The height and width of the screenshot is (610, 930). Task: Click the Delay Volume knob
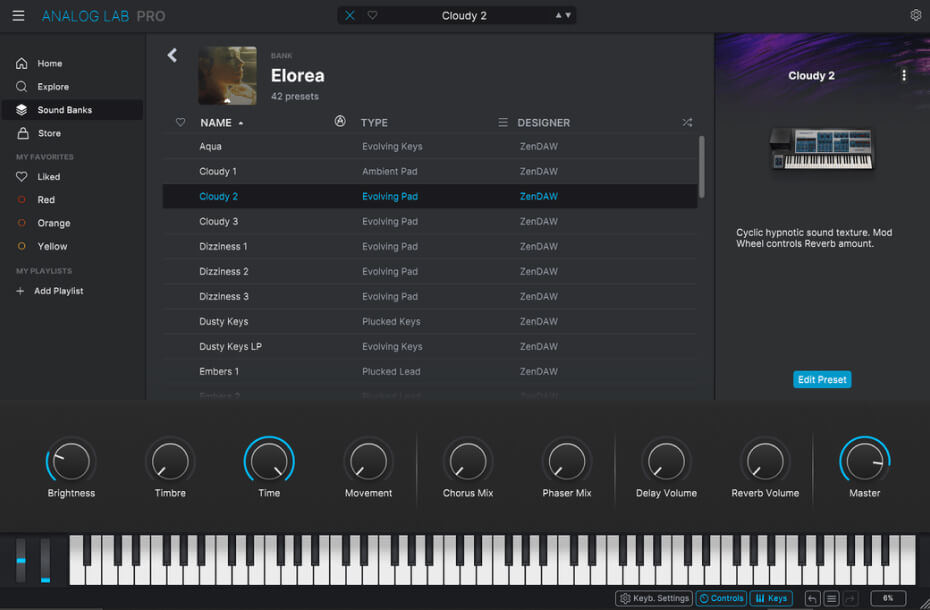tap(666, 461)
